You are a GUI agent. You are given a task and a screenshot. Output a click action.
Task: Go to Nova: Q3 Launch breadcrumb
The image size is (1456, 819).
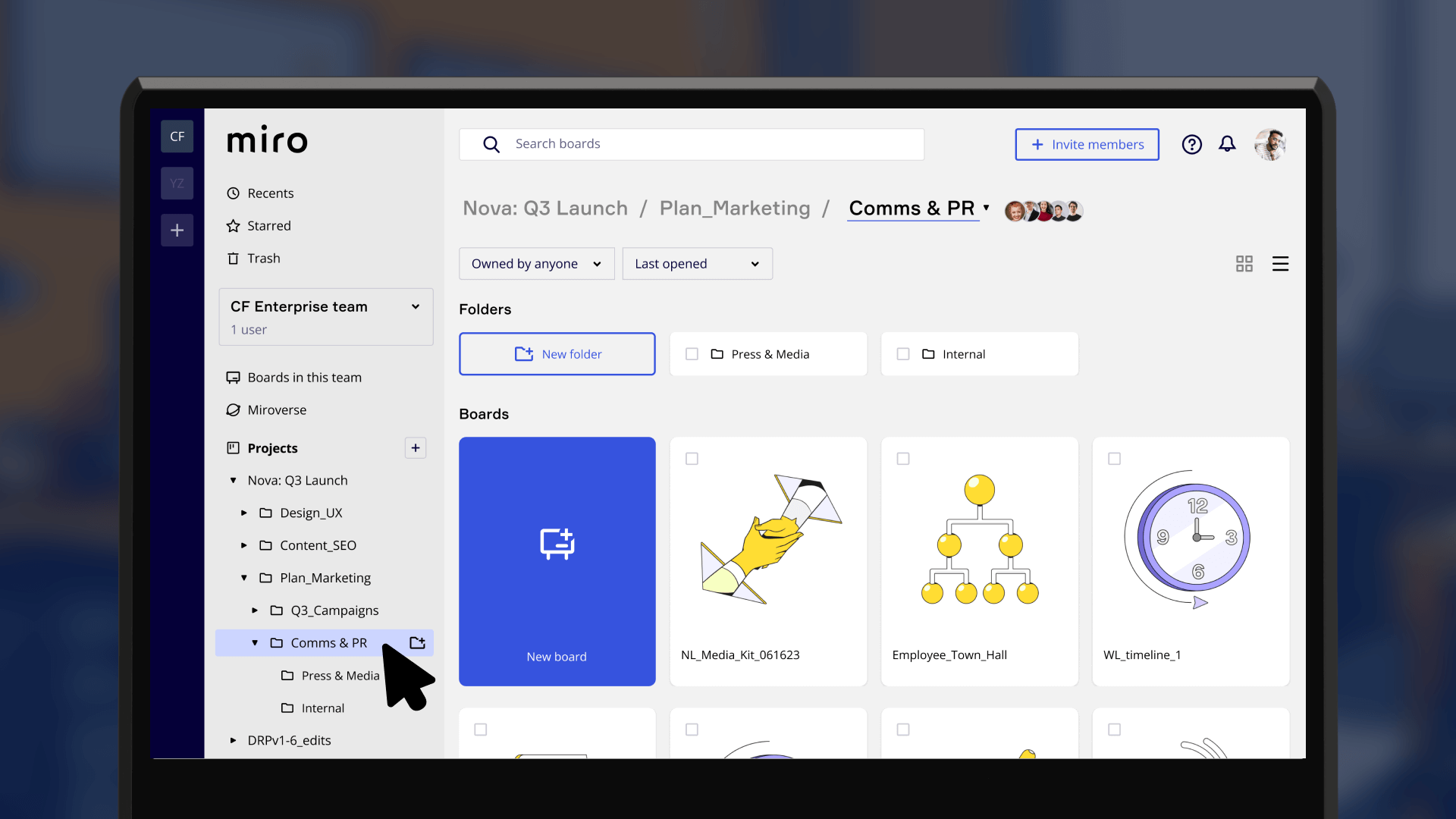545,209
